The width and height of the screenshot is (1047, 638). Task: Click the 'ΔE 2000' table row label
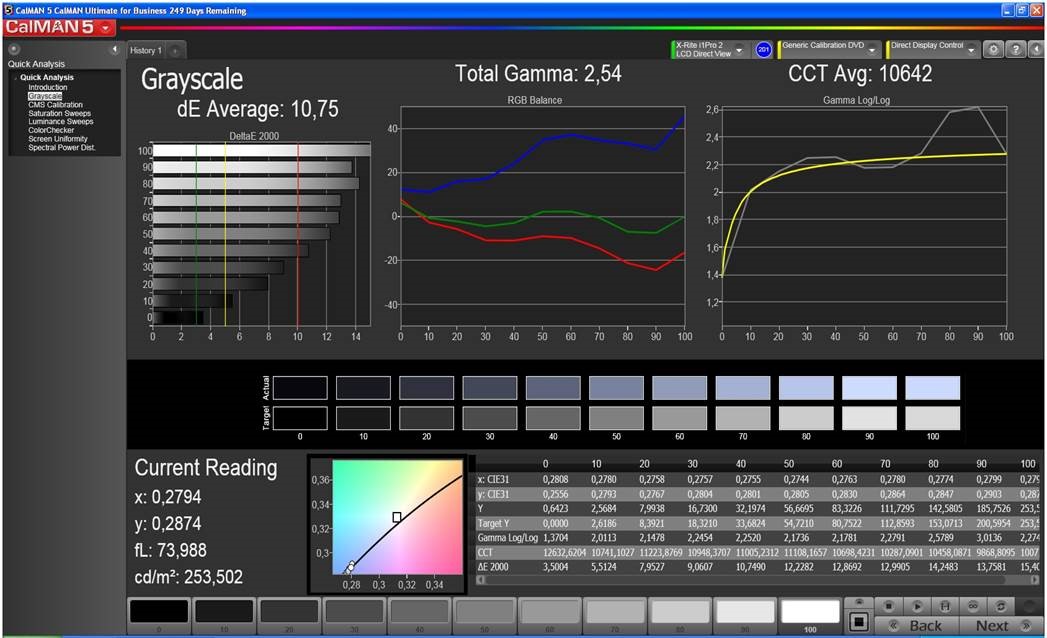tap(493, 567)
